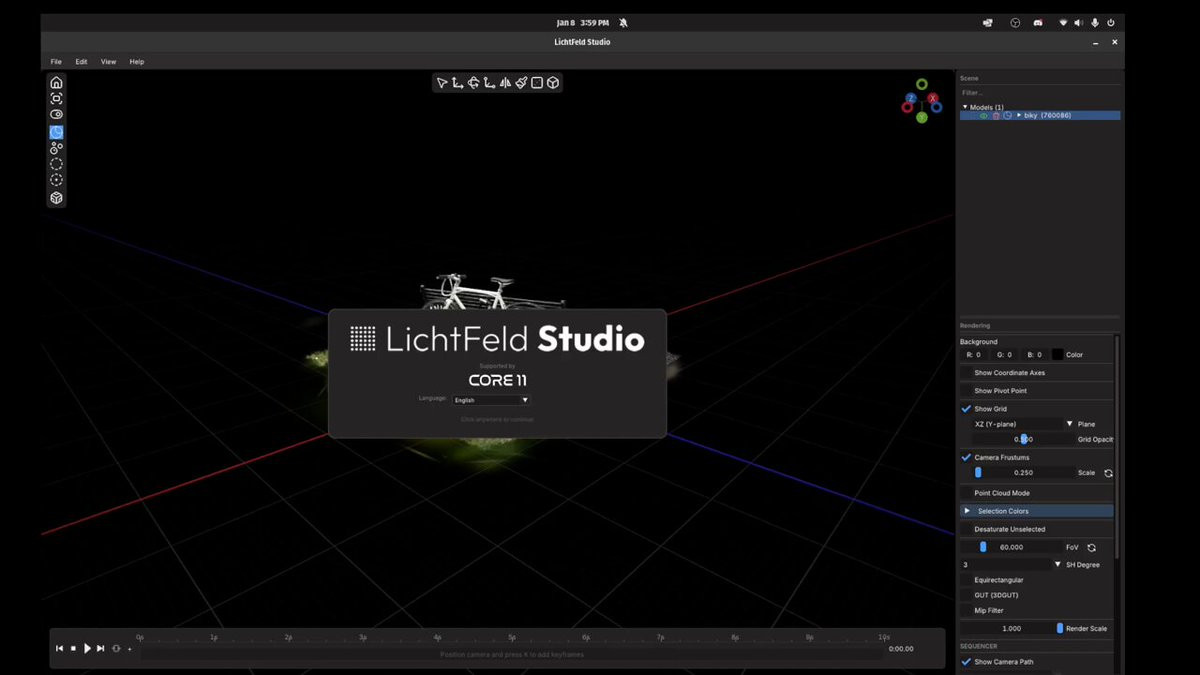The height and width of the screenshot is (675, 1200).
Task: Open the File menu
Action: [56, 62]
